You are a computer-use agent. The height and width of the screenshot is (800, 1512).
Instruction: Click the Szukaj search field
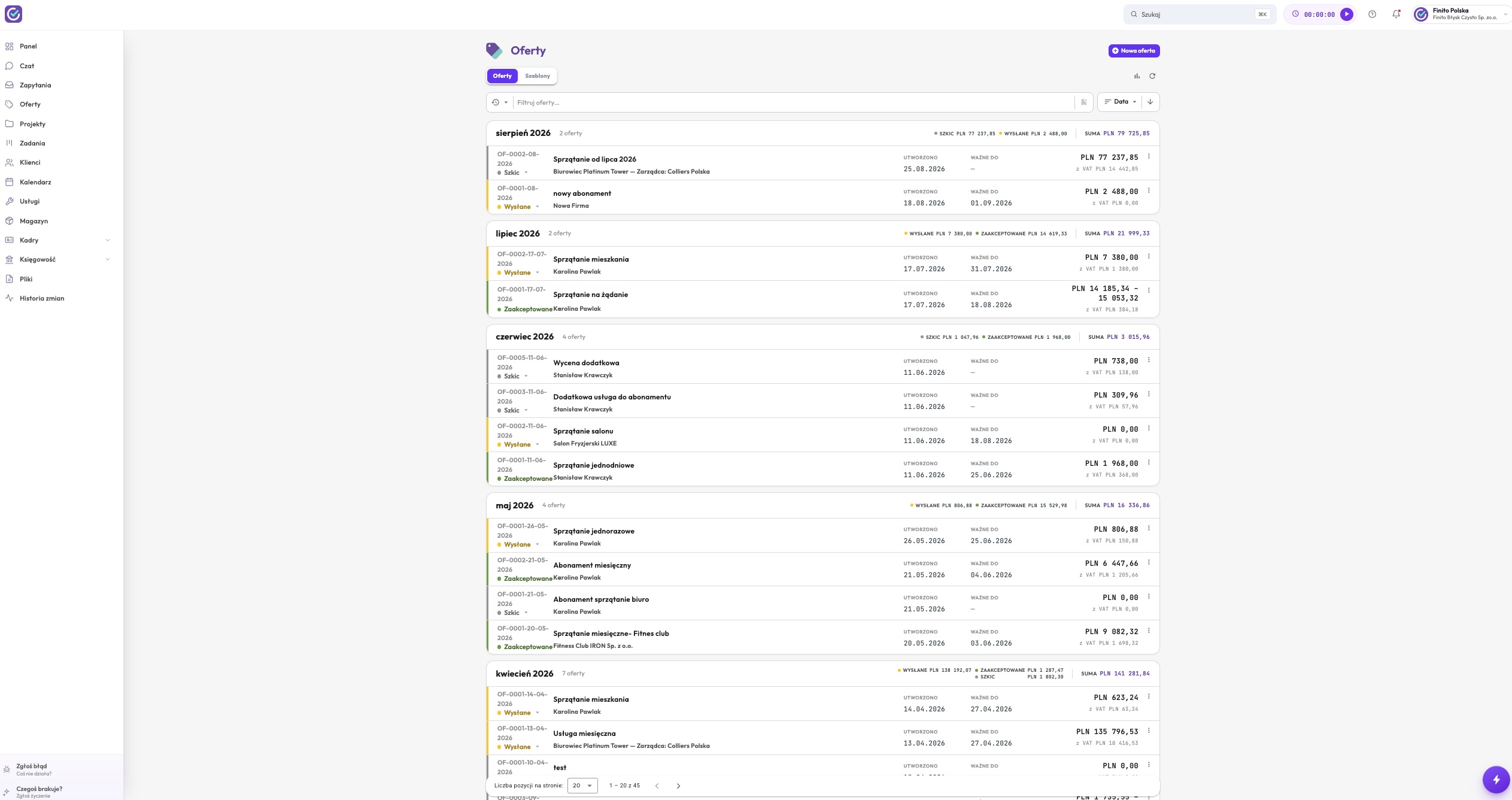1200,14
